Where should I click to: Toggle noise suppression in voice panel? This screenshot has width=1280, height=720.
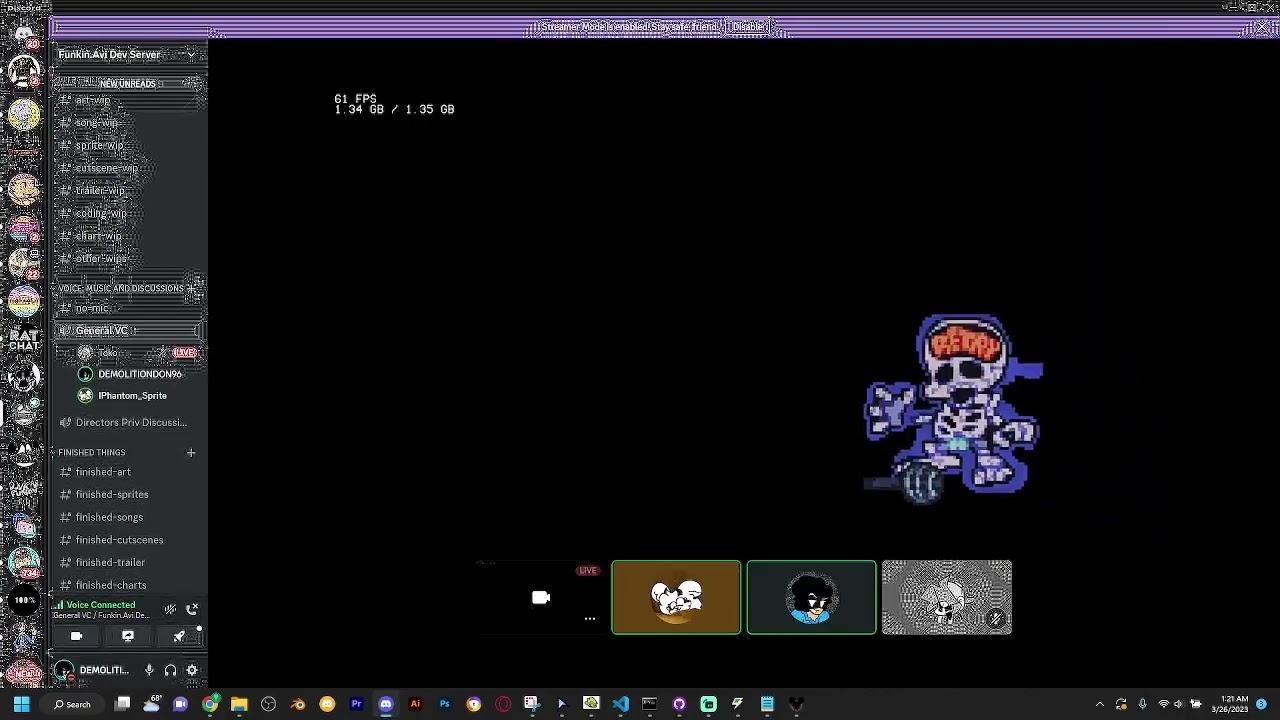point(171,609)
